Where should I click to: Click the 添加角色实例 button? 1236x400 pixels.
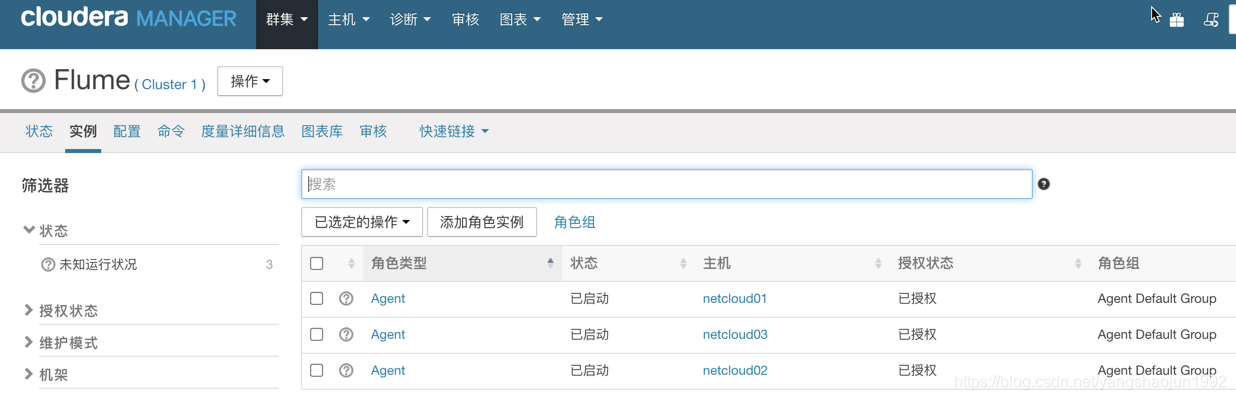[482, 222]
